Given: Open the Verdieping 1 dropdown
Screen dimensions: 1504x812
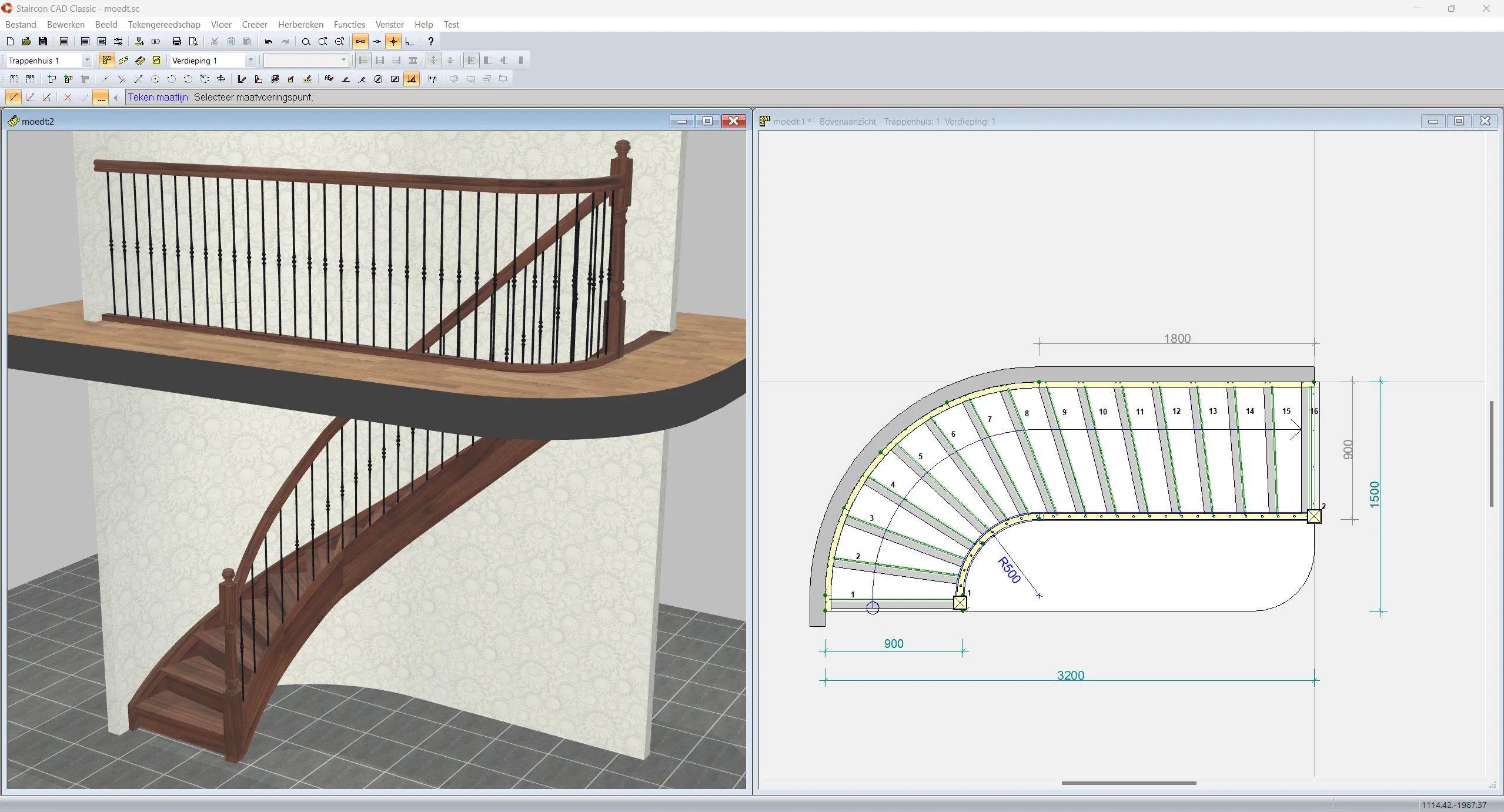Looking at the screenshot, I should tap(250, 60).
